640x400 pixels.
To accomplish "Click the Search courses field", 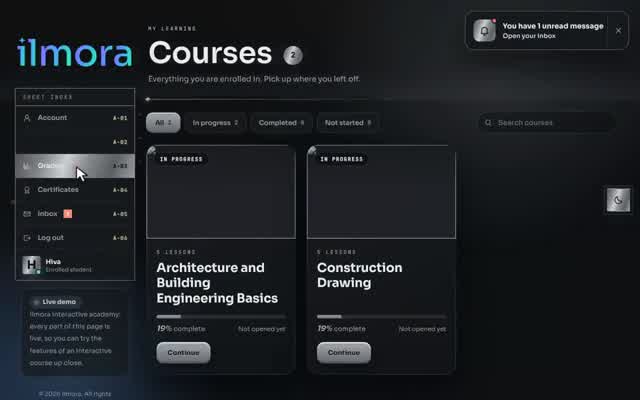I will [x=547, y=122].
